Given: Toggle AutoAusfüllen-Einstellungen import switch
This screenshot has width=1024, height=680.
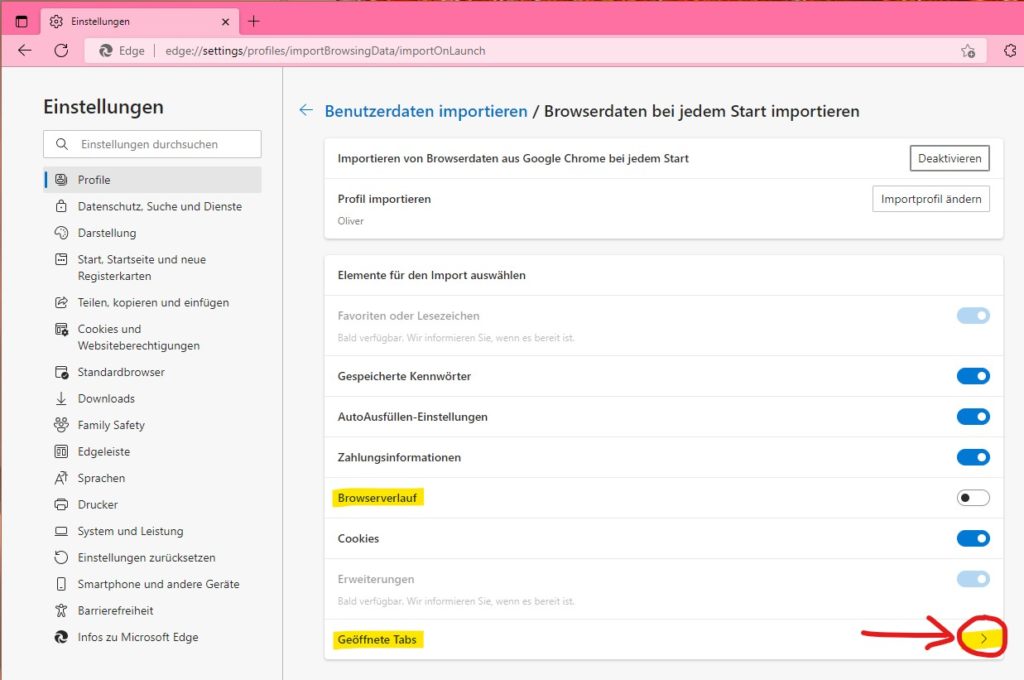Looking at the screenshot, I should [972, 417].
